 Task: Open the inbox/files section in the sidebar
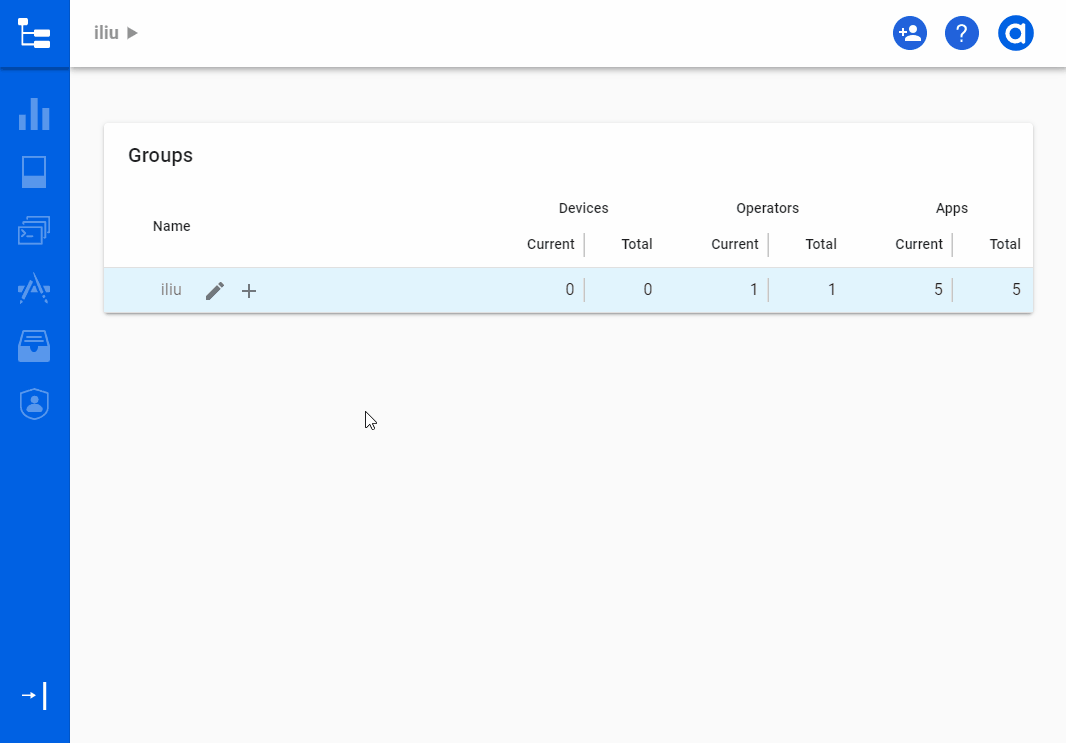(x=34, y=346)
